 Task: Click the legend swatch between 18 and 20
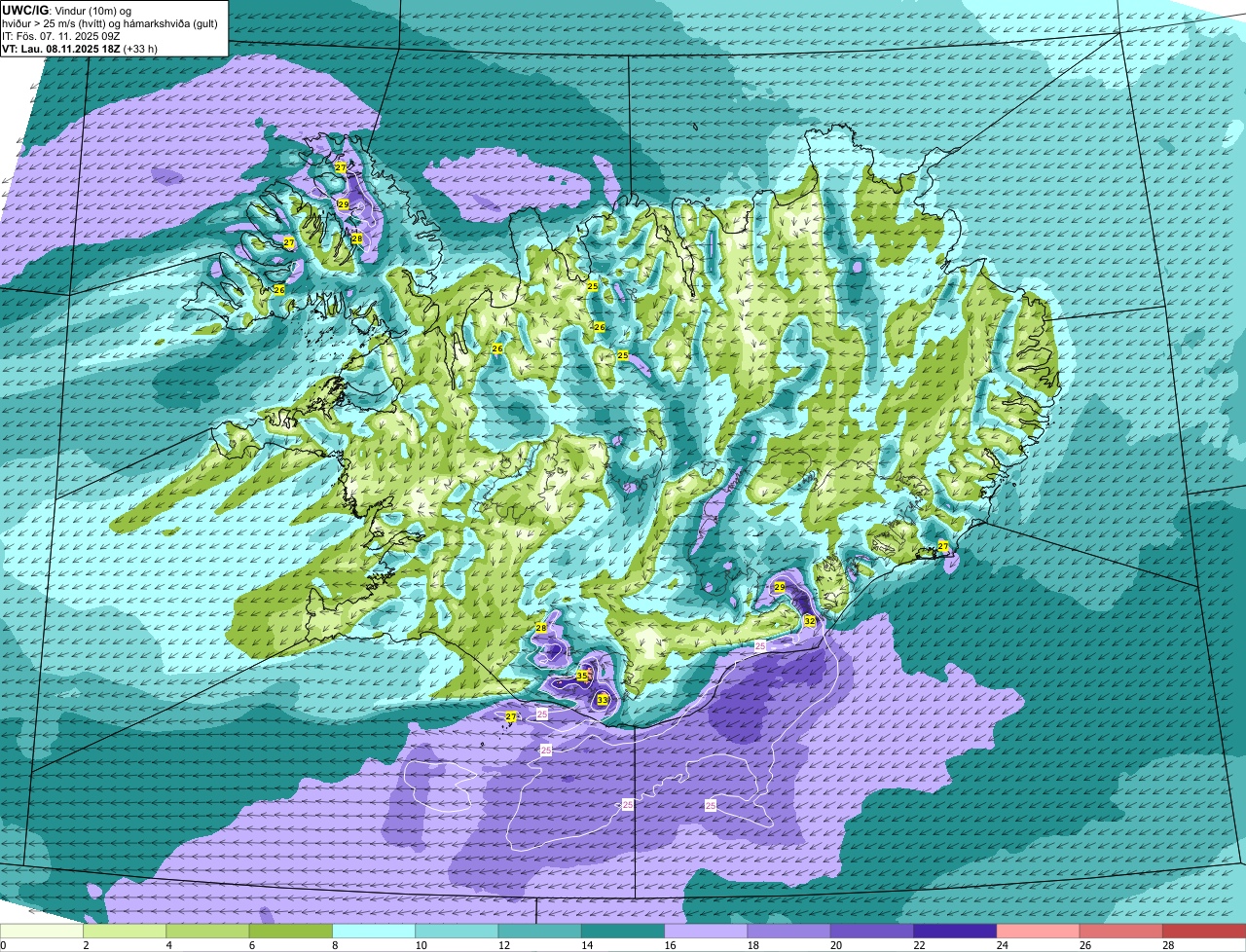(x=789, y=931)
